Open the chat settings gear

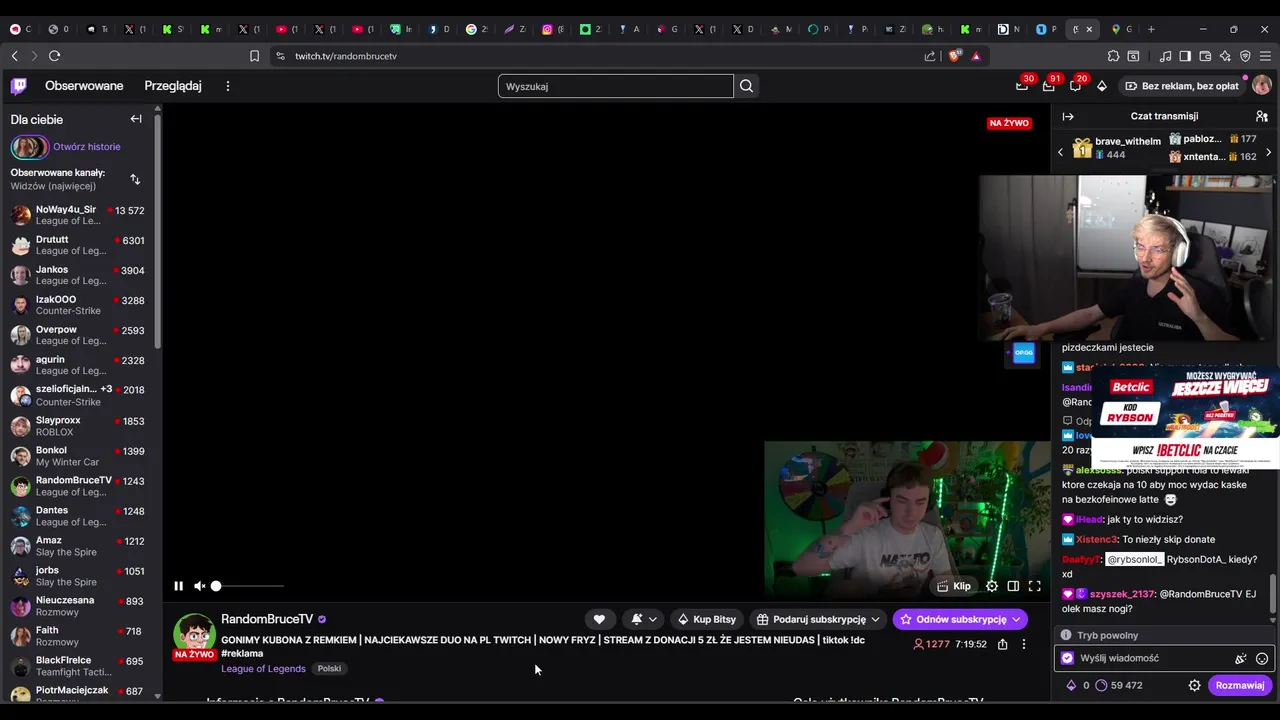pyautogui.click(x=1194, y=685)
